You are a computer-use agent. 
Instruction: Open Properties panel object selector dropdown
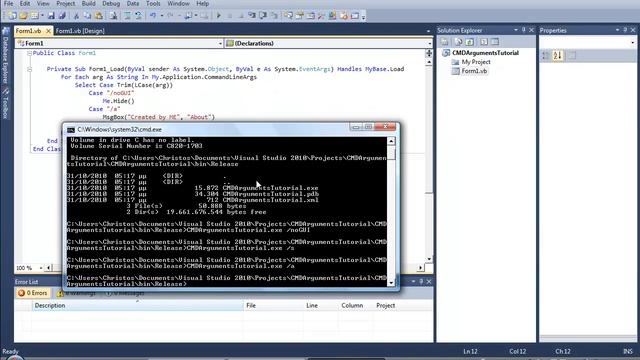point(633,42)
